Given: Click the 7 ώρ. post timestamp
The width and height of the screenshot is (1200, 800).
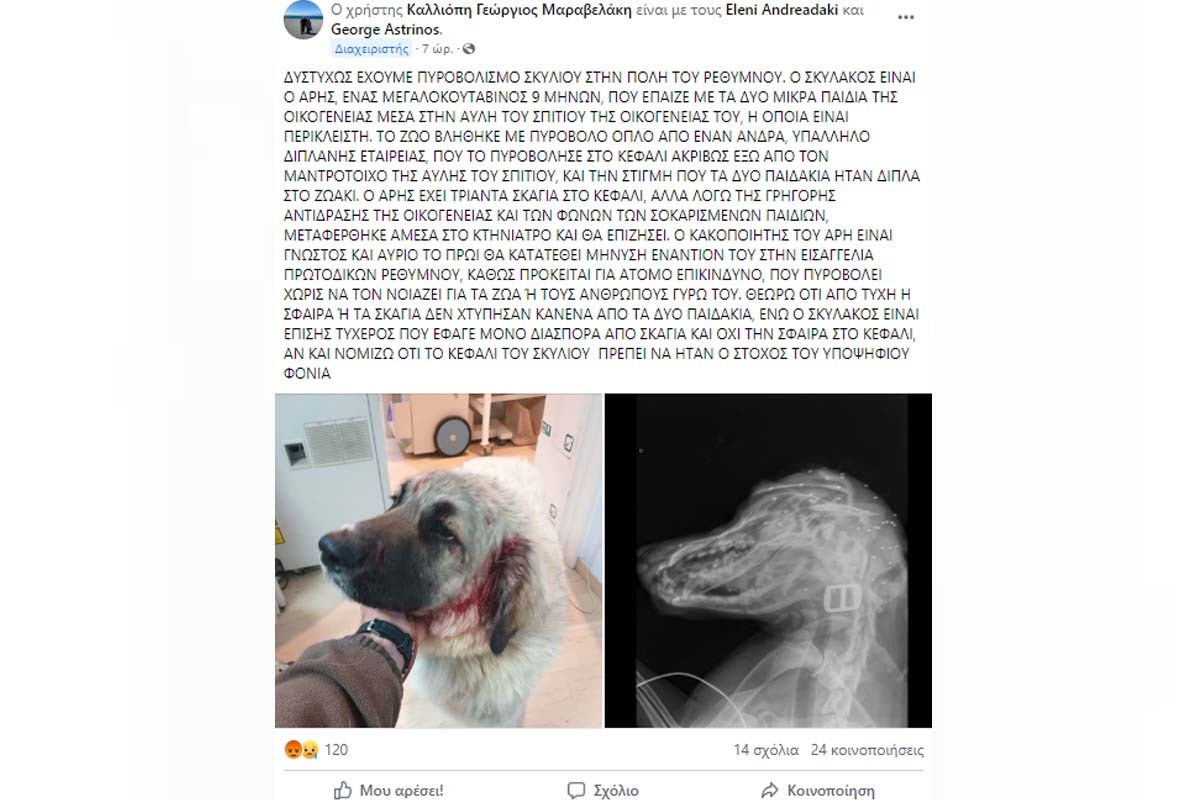Looking at the screenshot, I should pos(440,49).
